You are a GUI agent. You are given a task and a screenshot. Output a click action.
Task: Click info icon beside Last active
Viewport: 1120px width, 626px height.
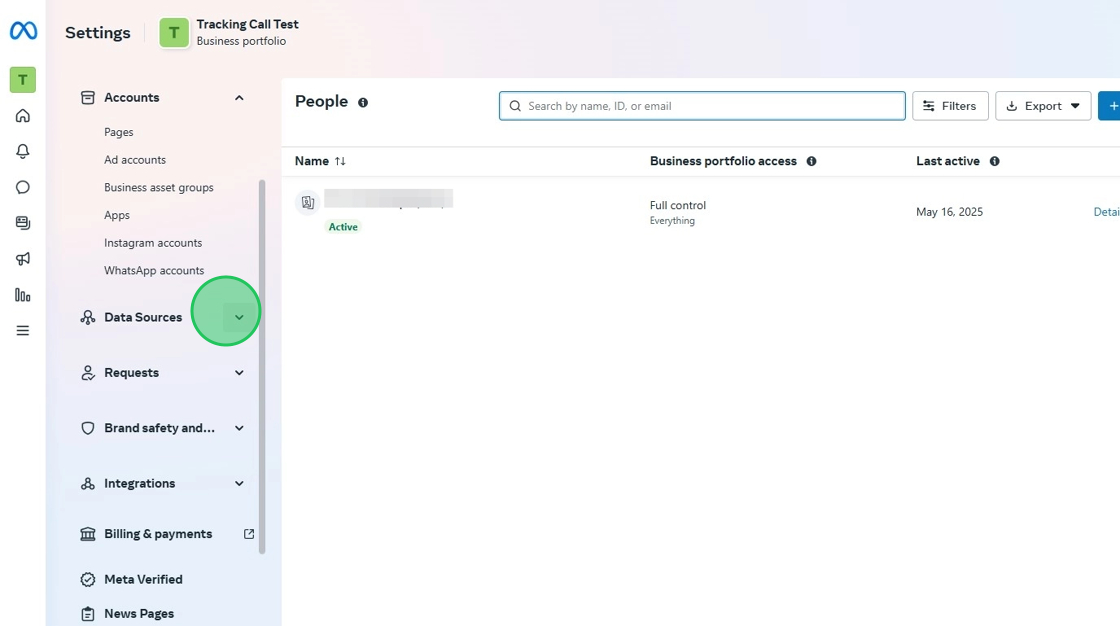994,162
